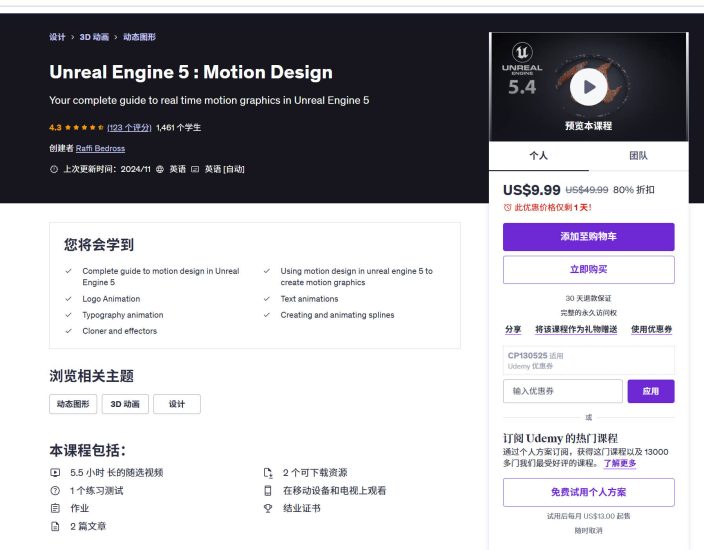The width and height of the screenshot is (704, 550).
Task: Click Creating and animating splines item
Action: tap(337, 315)
